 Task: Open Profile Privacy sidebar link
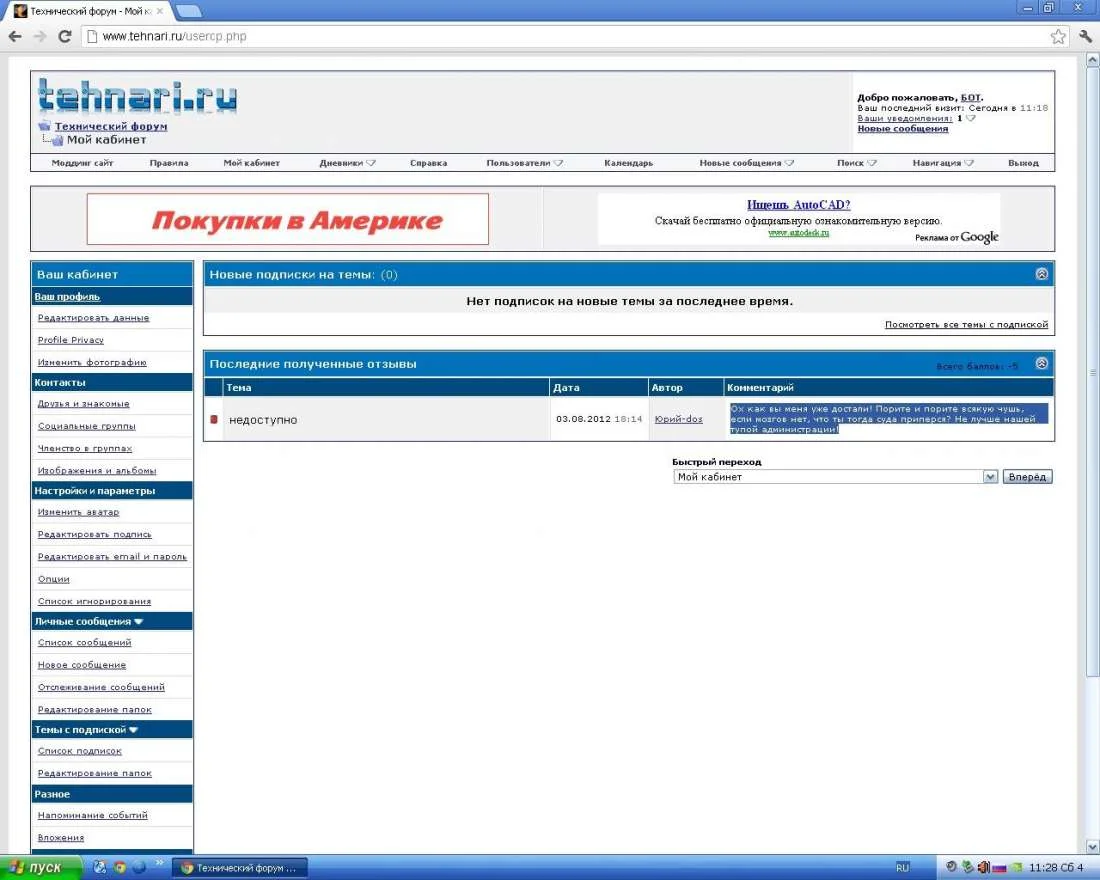(x=71, y=340)
